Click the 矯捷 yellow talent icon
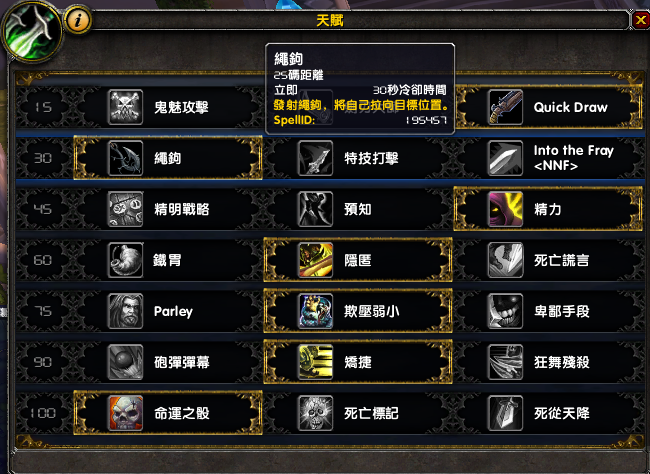This screenshot has width=650, height=474. [x=315, y=362]
